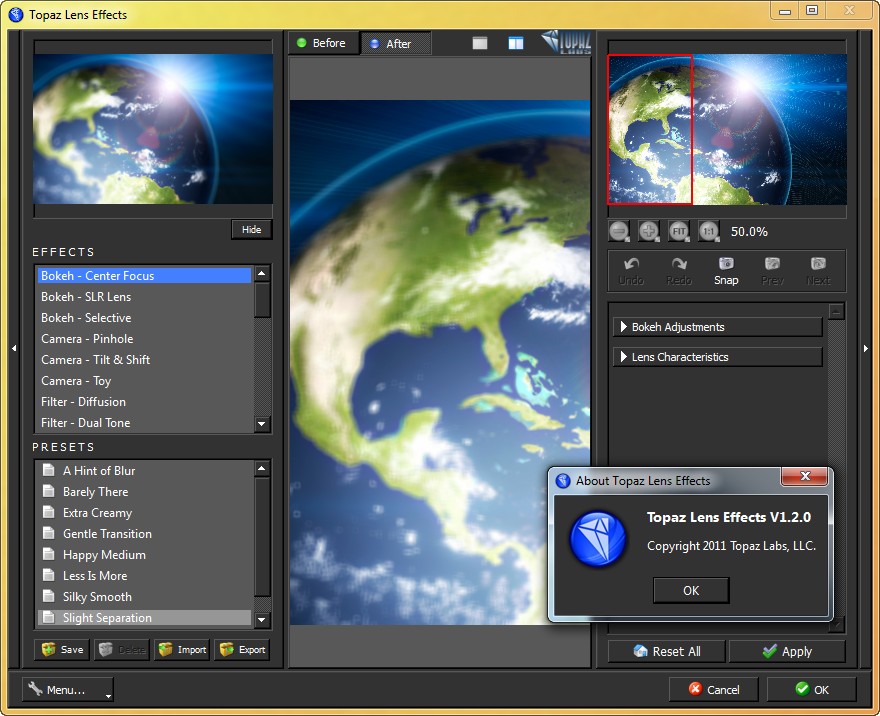The image size is (880, 716).
Task: Select Camera - Toy effect
Action: [x=144, y=381]
